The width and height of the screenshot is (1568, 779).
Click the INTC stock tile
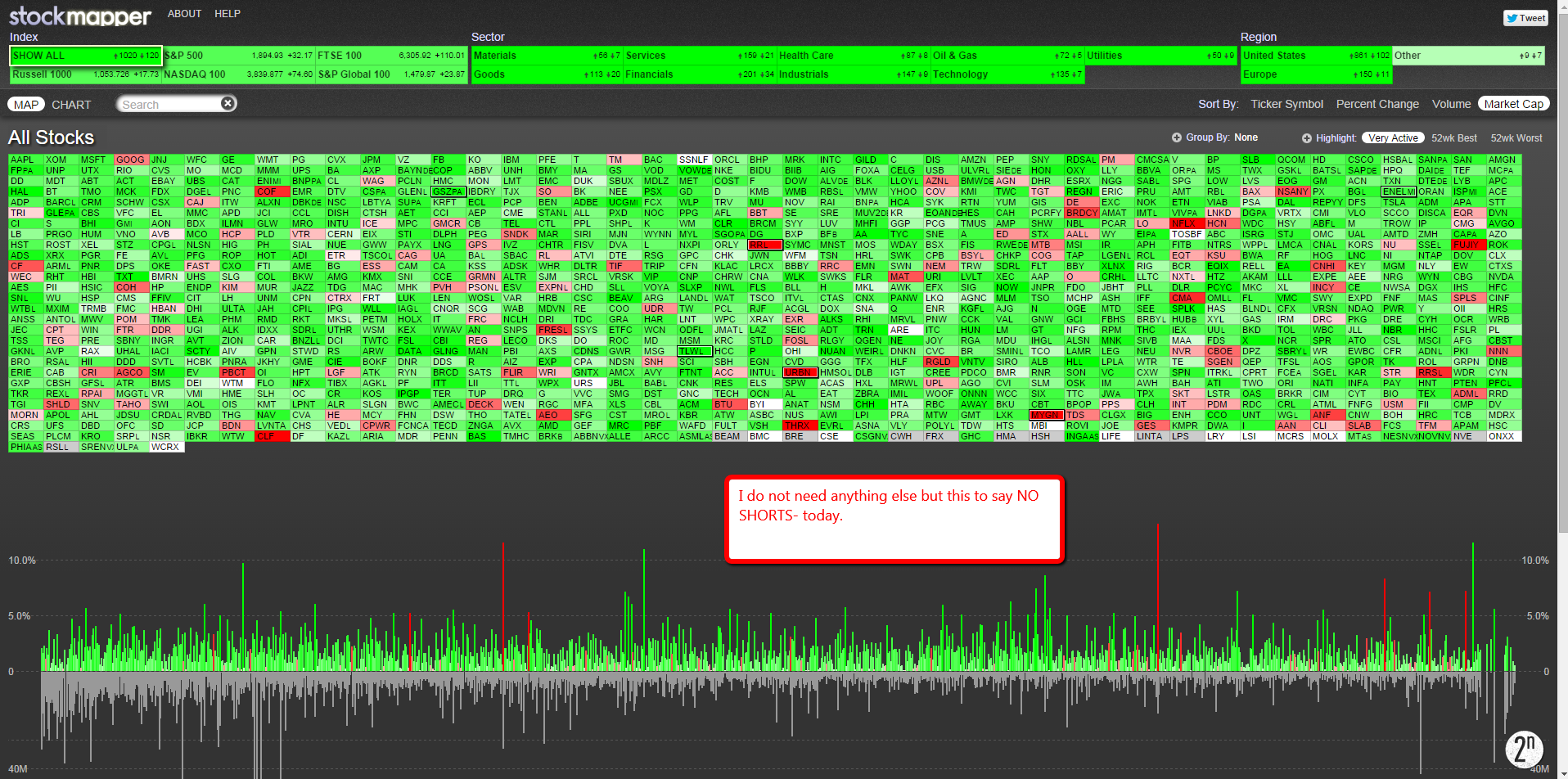[x=835, y=160]
